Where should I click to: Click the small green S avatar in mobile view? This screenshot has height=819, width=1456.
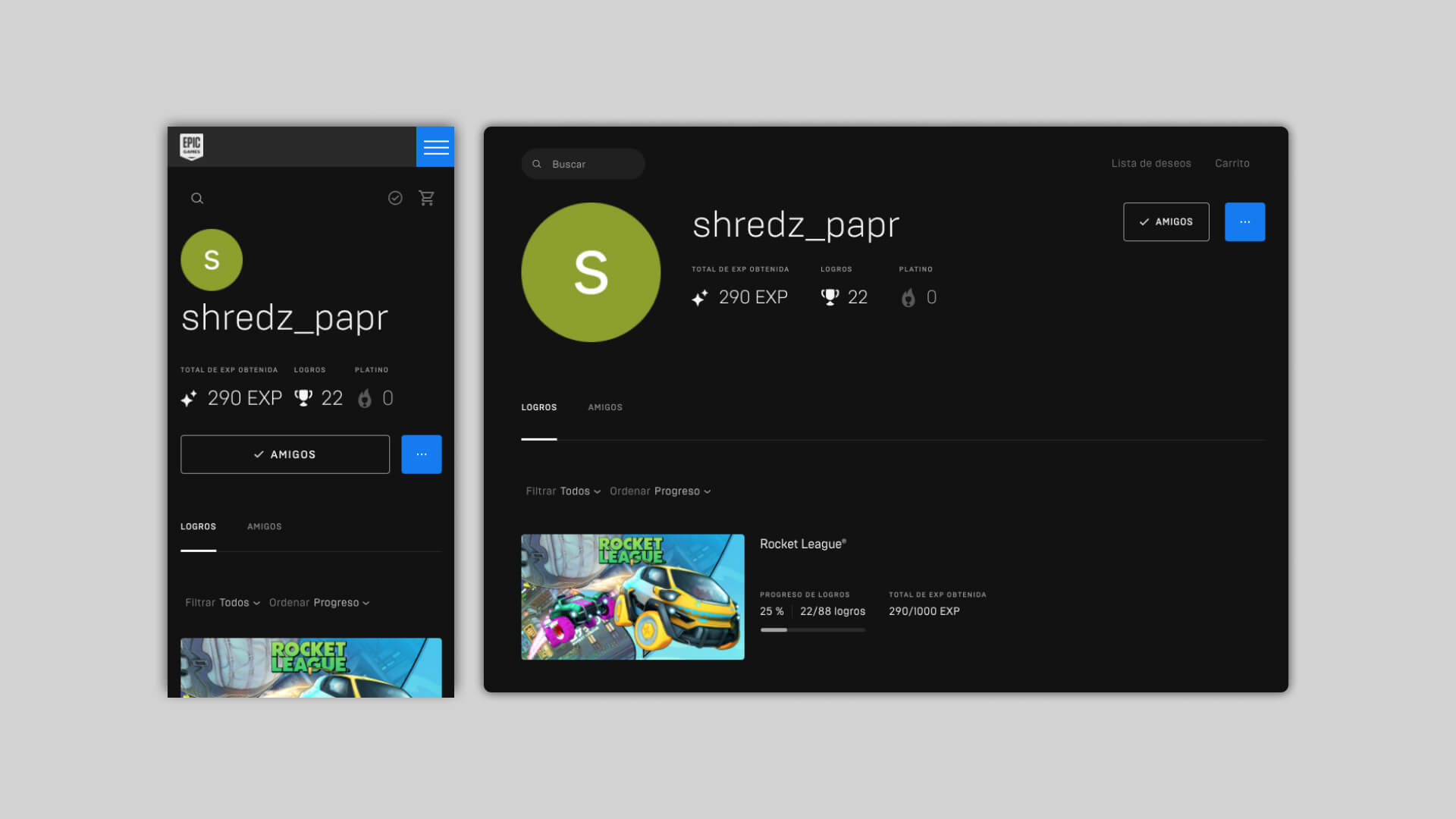click(212, 260)
